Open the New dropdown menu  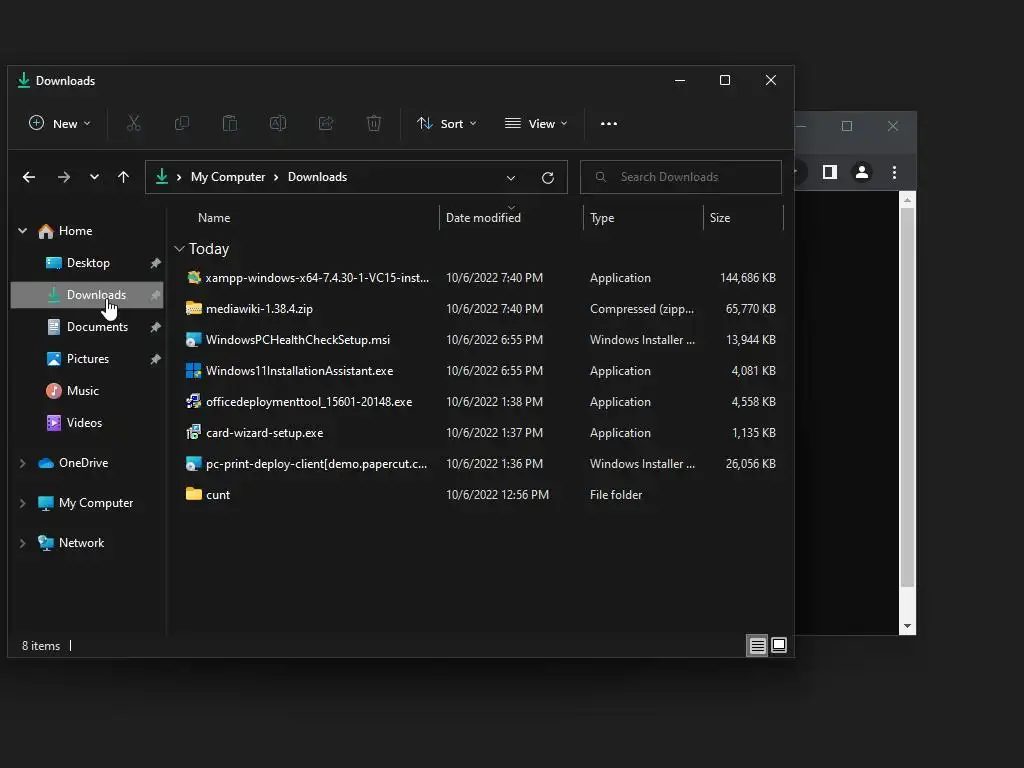(x=59, y=123)
